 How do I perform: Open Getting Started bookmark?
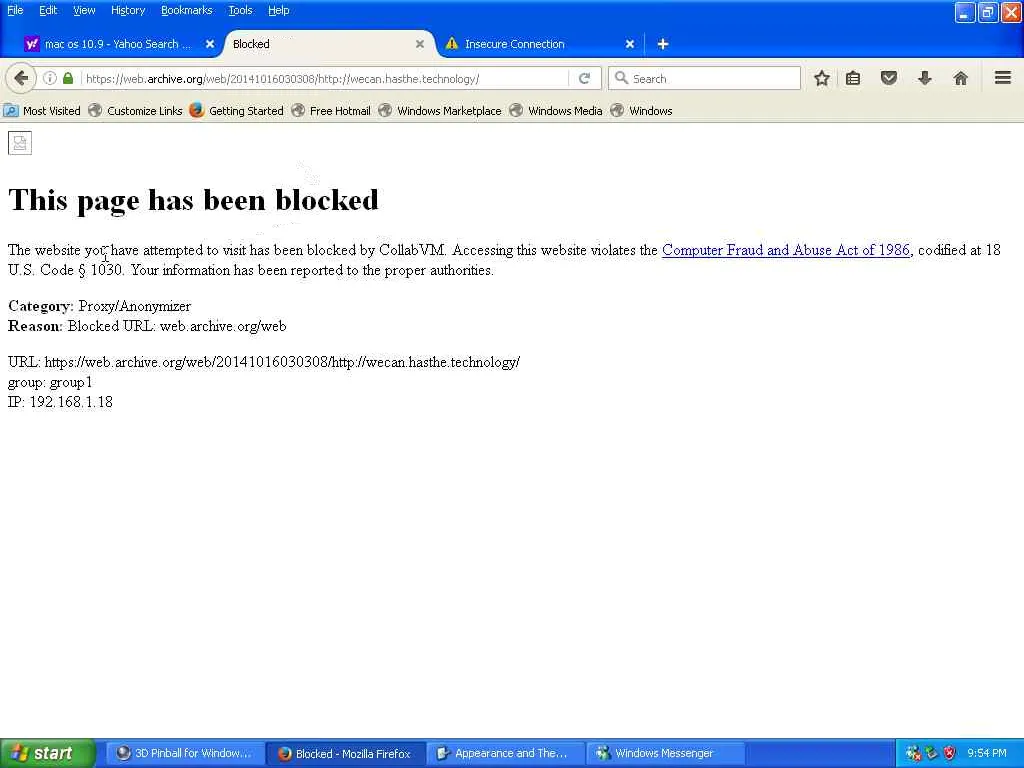[x=236, y=111]
